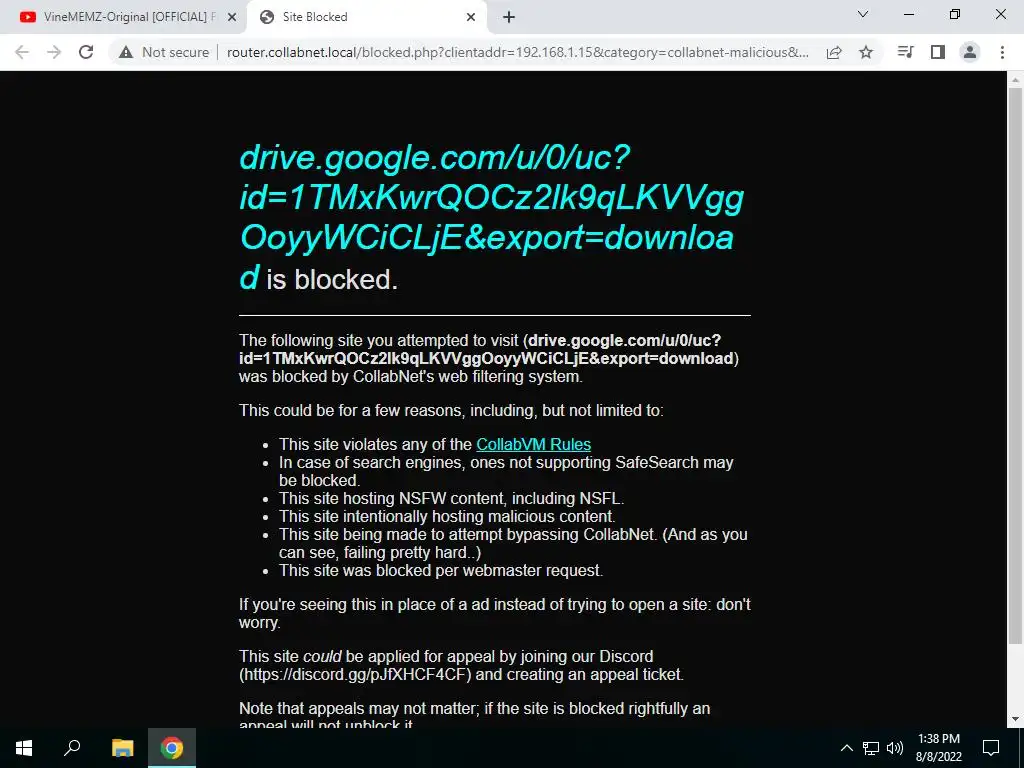Click the Chrome taskbar icon
1024x768 pixels.
coord(172,748)
